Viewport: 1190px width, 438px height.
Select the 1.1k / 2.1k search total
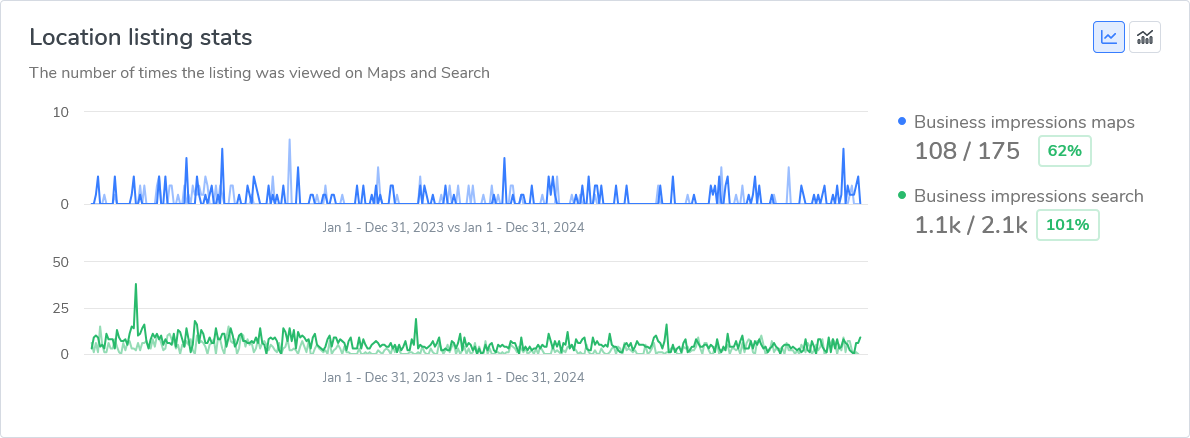[x=970, y=225]
